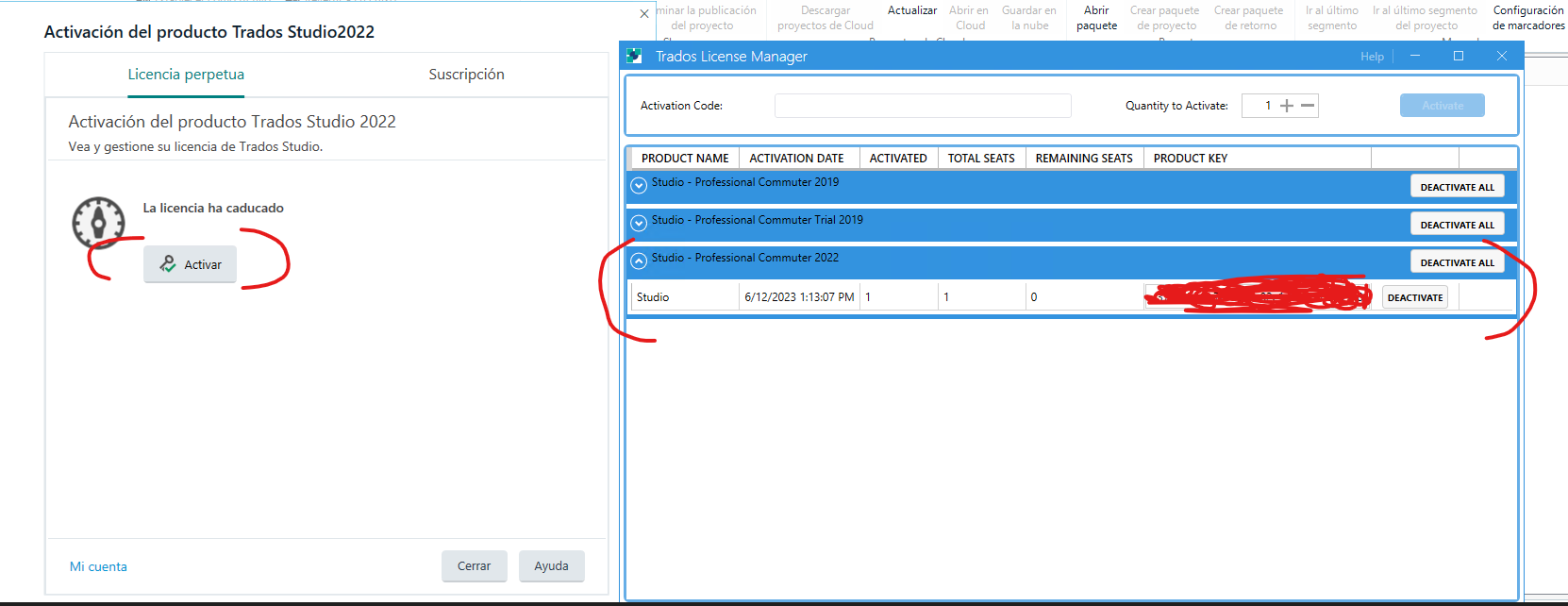1568x606 pixels.
Task: Click Crear paquete de retorno in ribbon
Action: (1249, 18)
